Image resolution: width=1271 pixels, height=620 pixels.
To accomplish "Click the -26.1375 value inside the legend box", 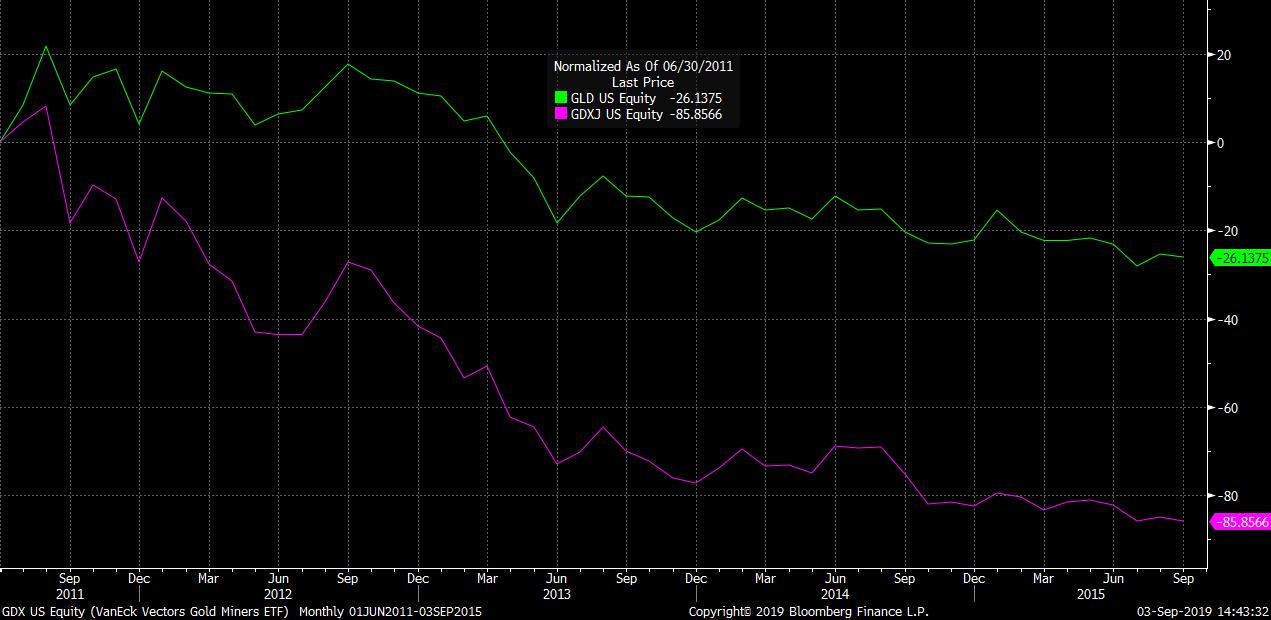I will [697, 98].
